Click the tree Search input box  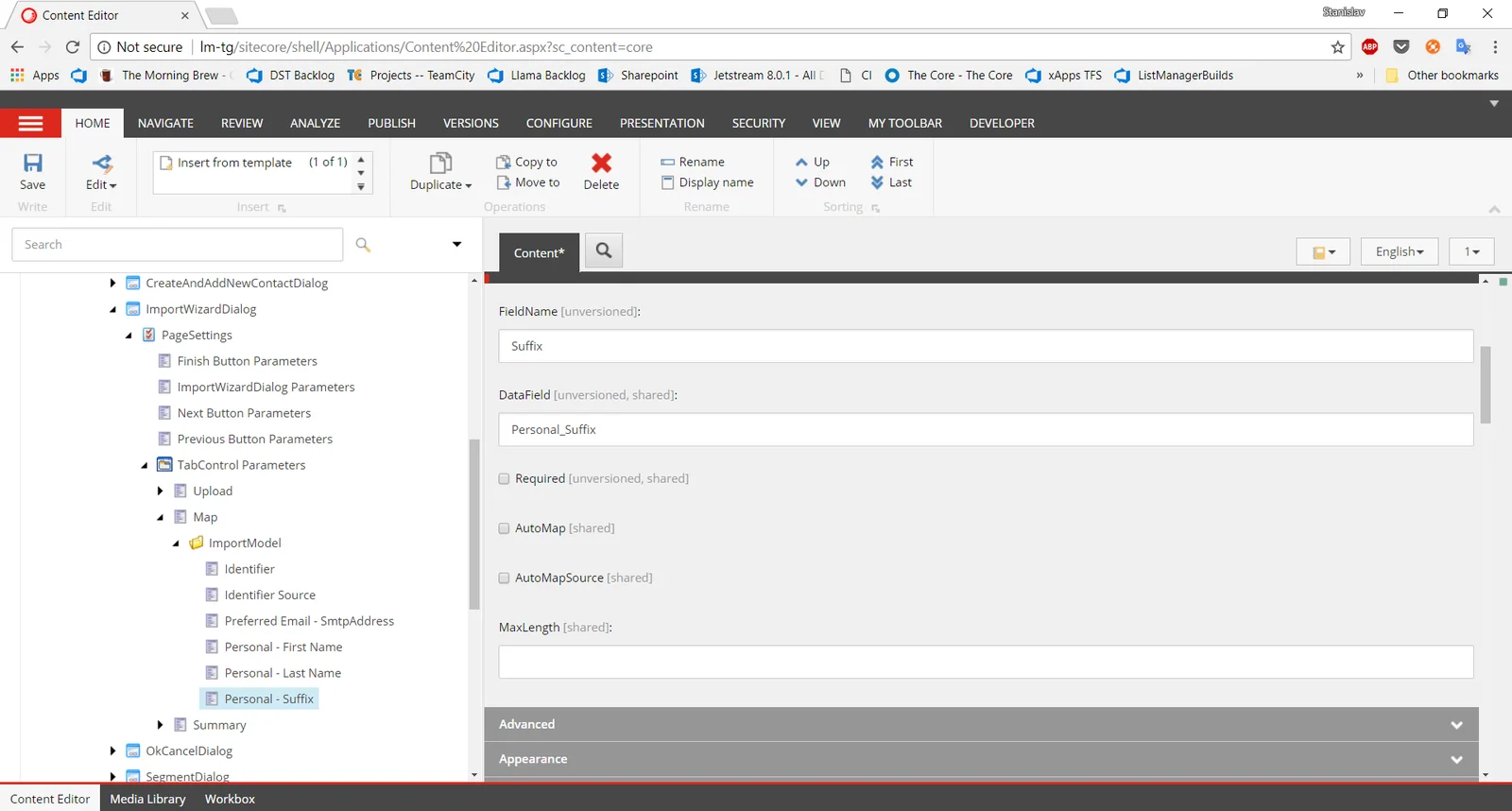point(178,245)
